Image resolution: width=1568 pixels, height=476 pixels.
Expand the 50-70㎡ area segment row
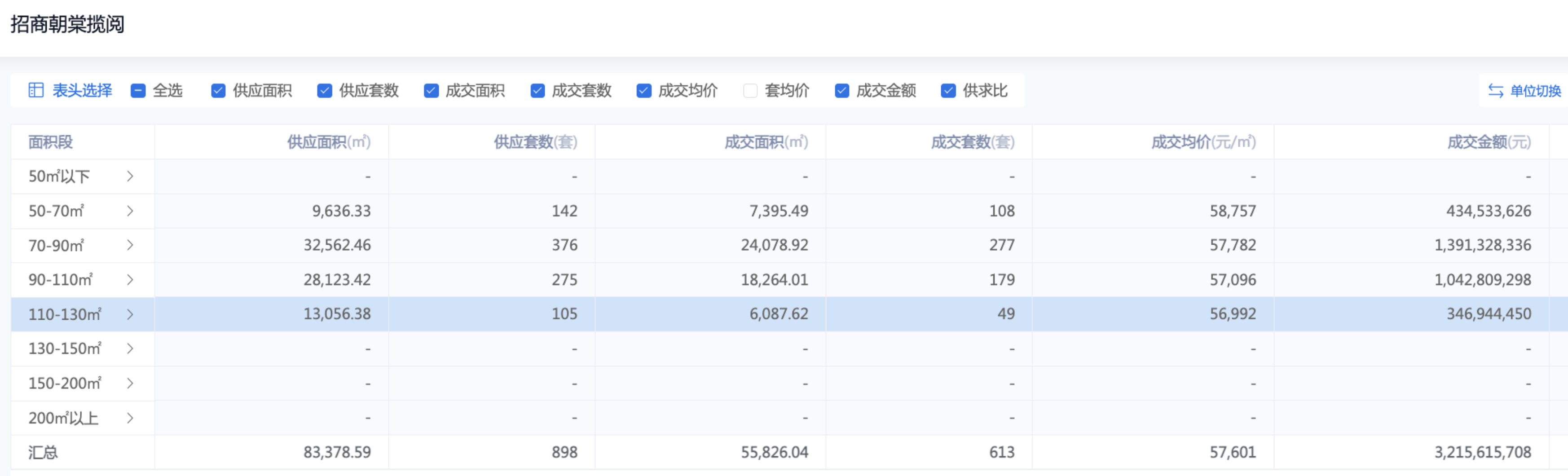click(130, 211)
